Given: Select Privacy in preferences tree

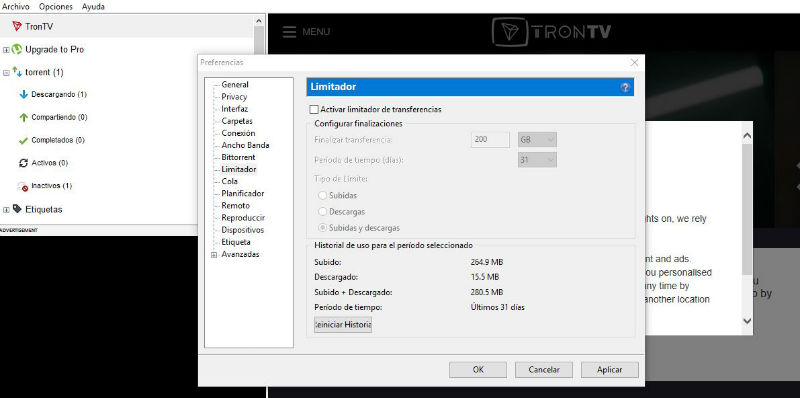Looking at the screenshot, I should (x=234, y=97).
